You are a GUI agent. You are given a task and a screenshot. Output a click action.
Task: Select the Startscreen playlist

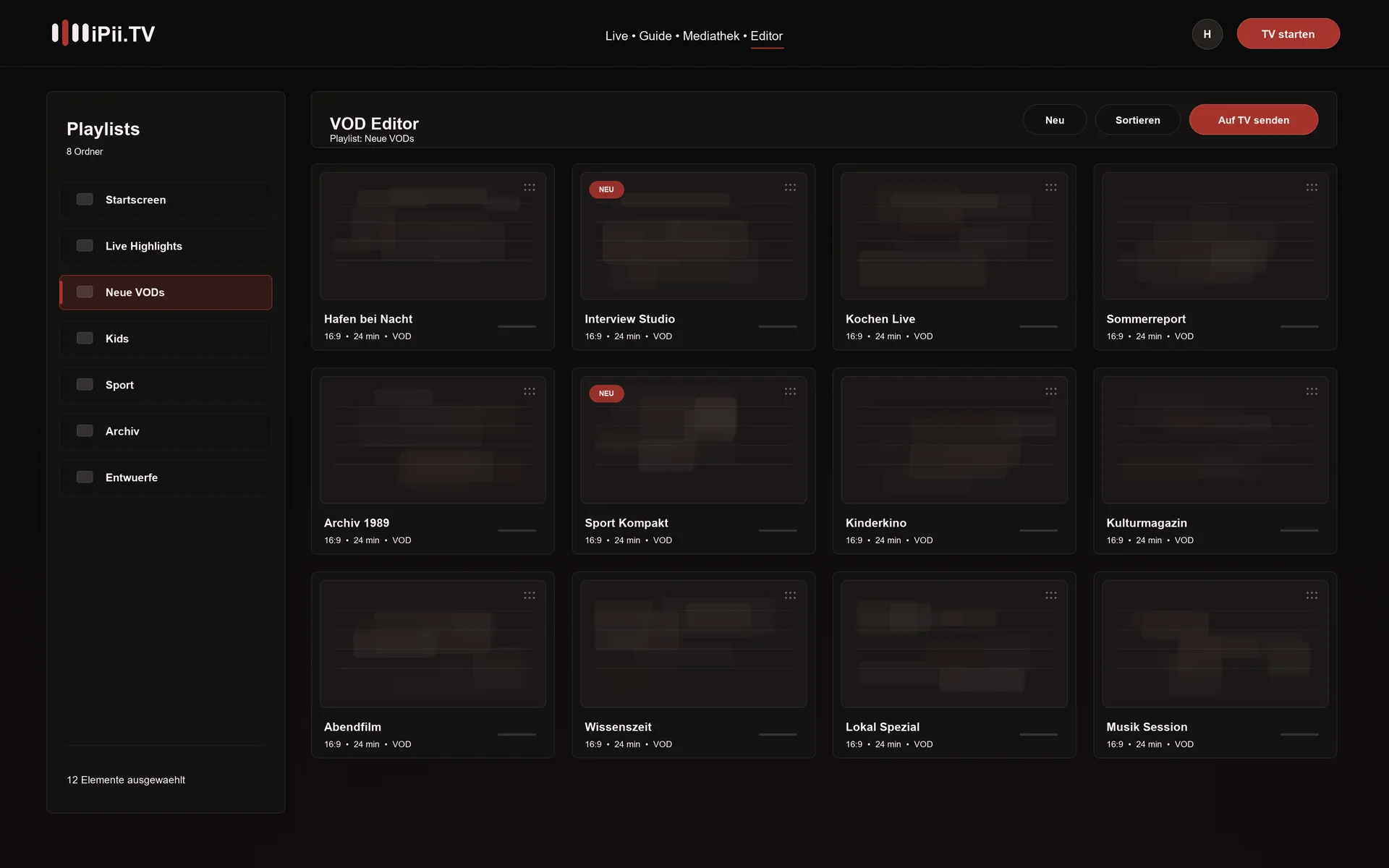tap(166, 200)
